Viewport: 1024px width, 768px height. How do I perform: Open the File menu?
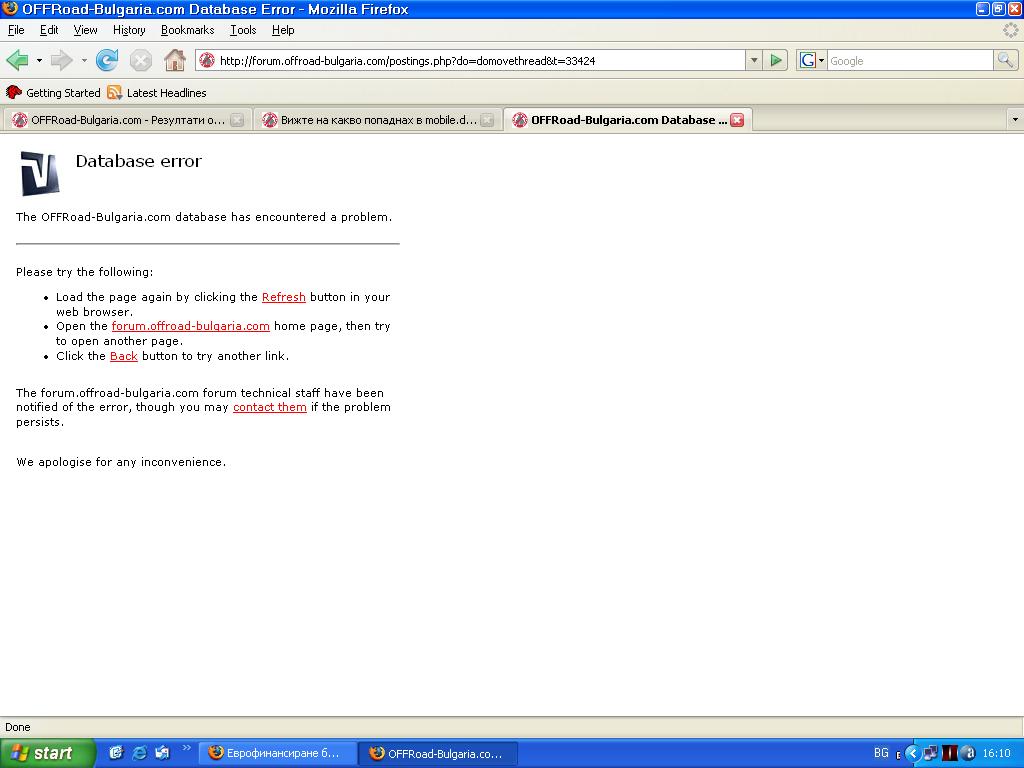coord(16,30)
